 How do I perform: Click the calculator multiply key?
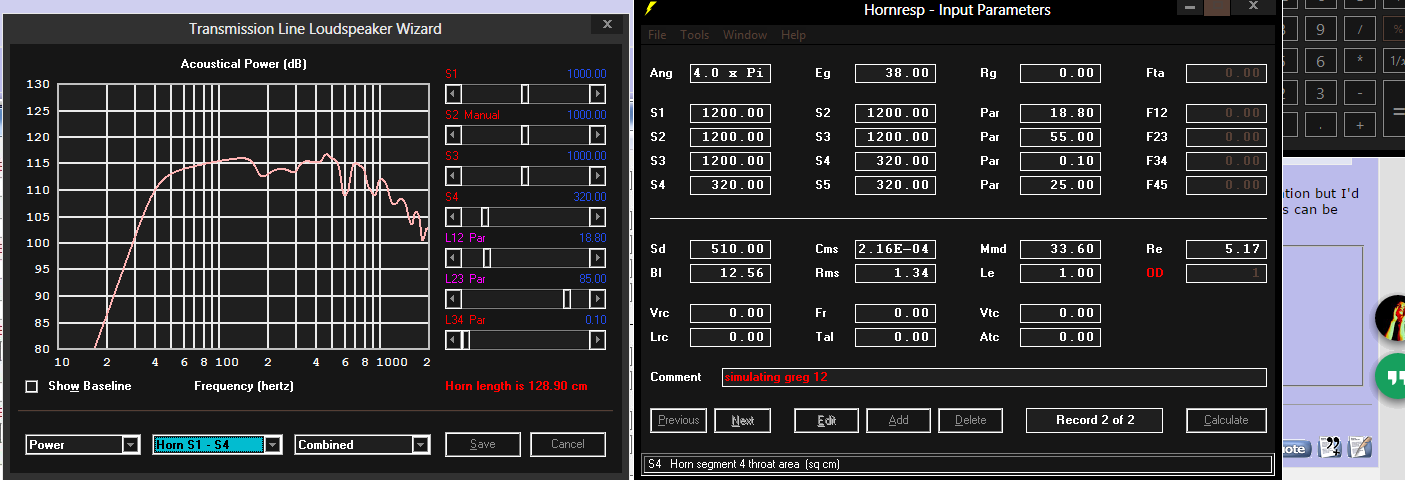pos(1359,62)
